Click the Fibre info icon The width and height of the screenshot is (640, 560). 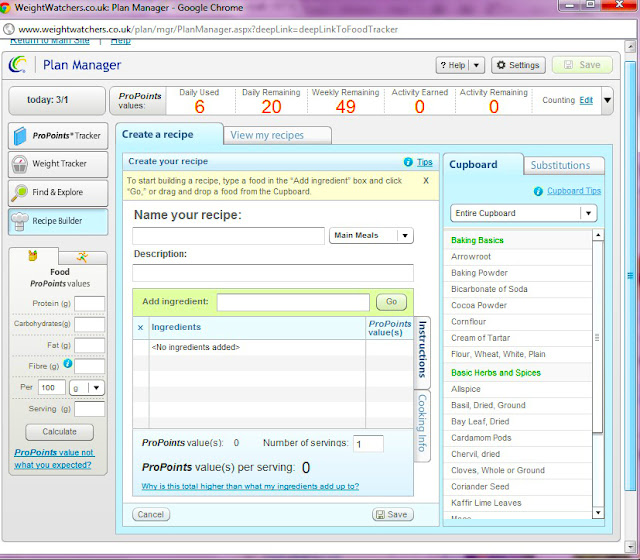tap(68, 364)
